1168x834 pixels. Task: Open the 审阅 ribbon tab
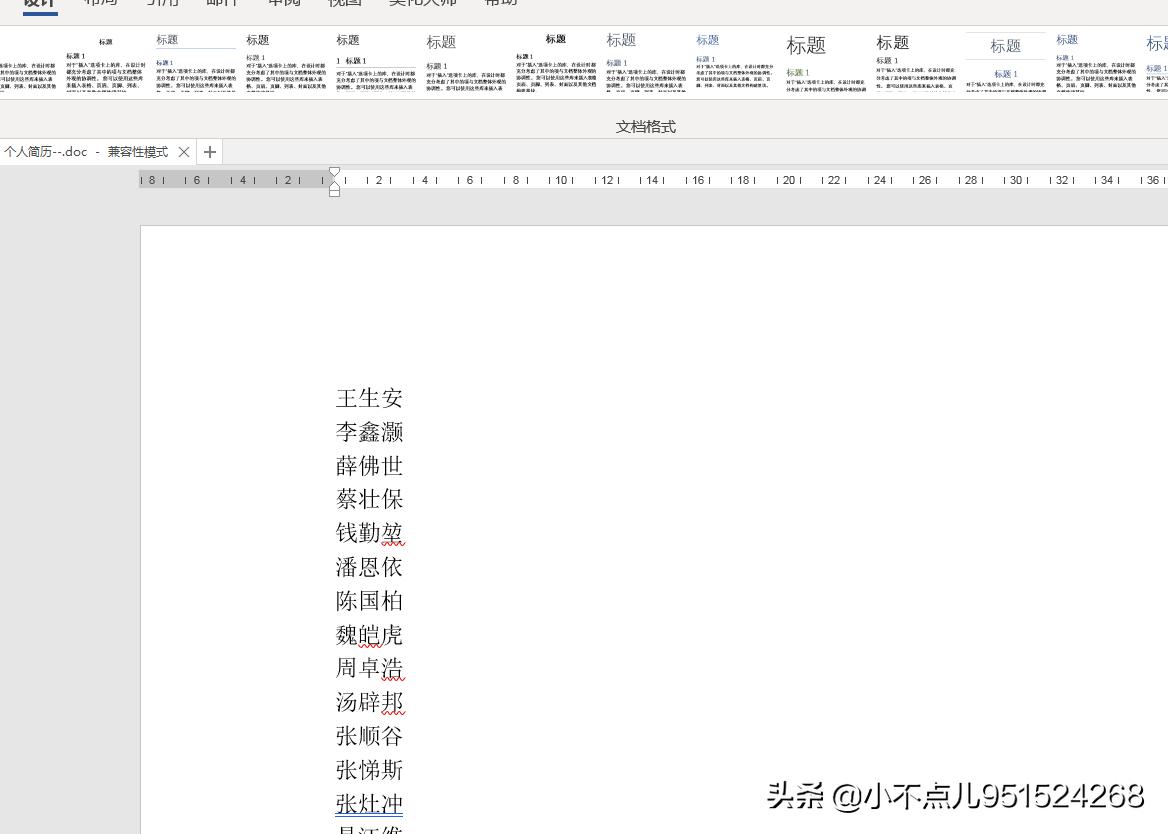click(284, 3)
